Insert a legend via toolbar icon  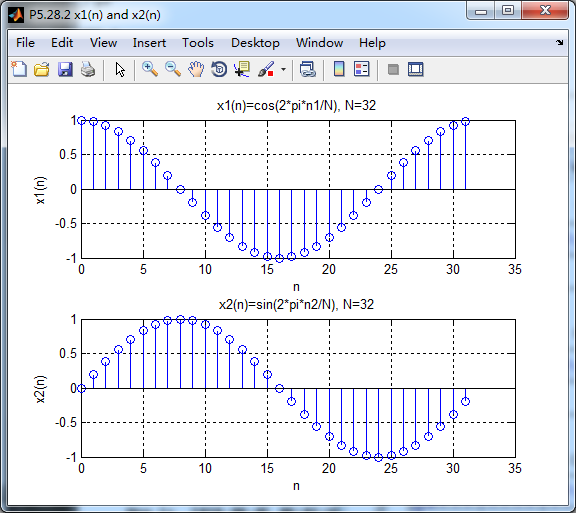[x=361, y=69]
